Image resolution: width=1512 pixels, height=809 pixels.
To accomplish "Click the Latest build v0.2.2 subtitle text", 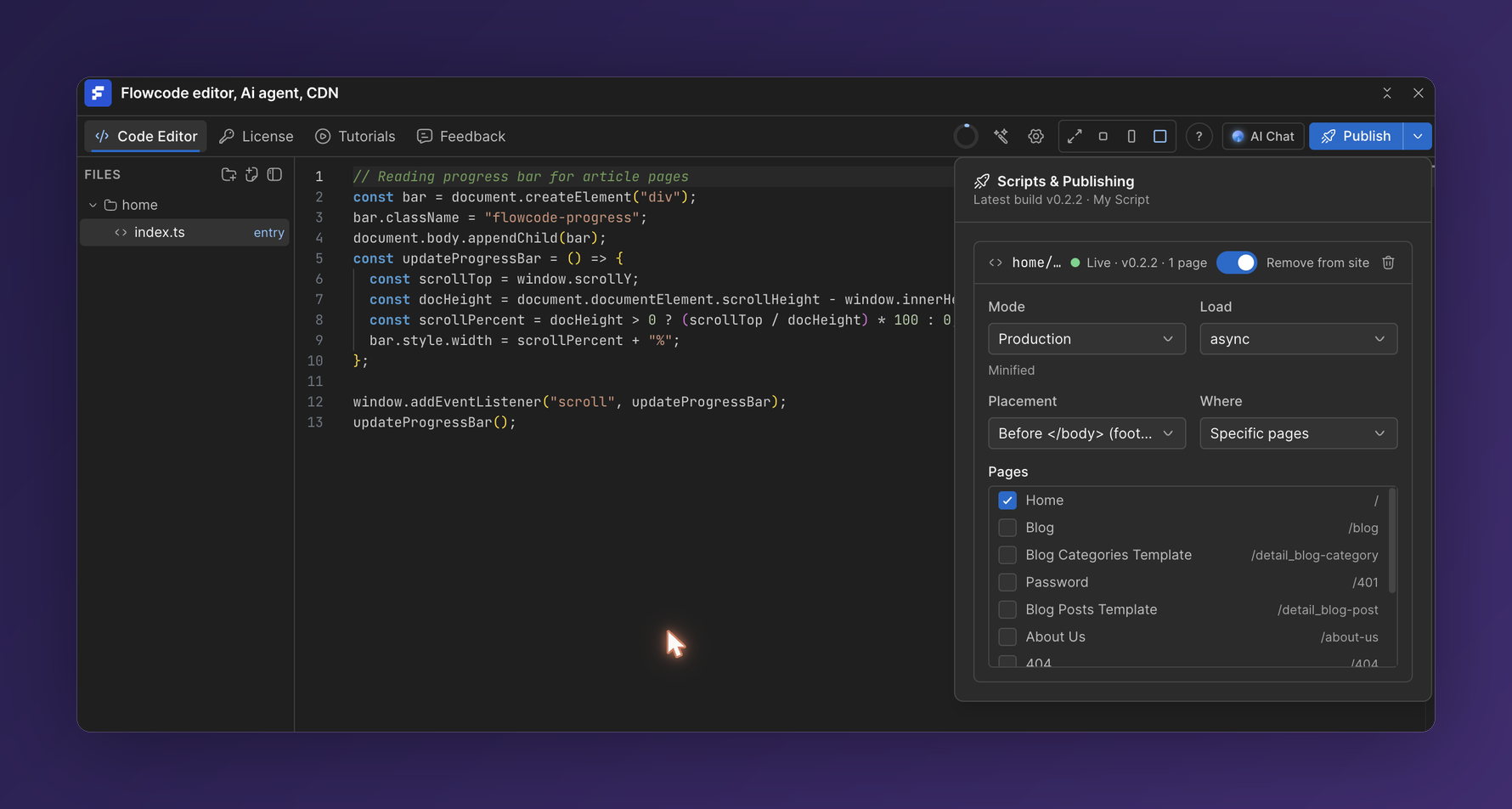I will [x=1061, y=200].
